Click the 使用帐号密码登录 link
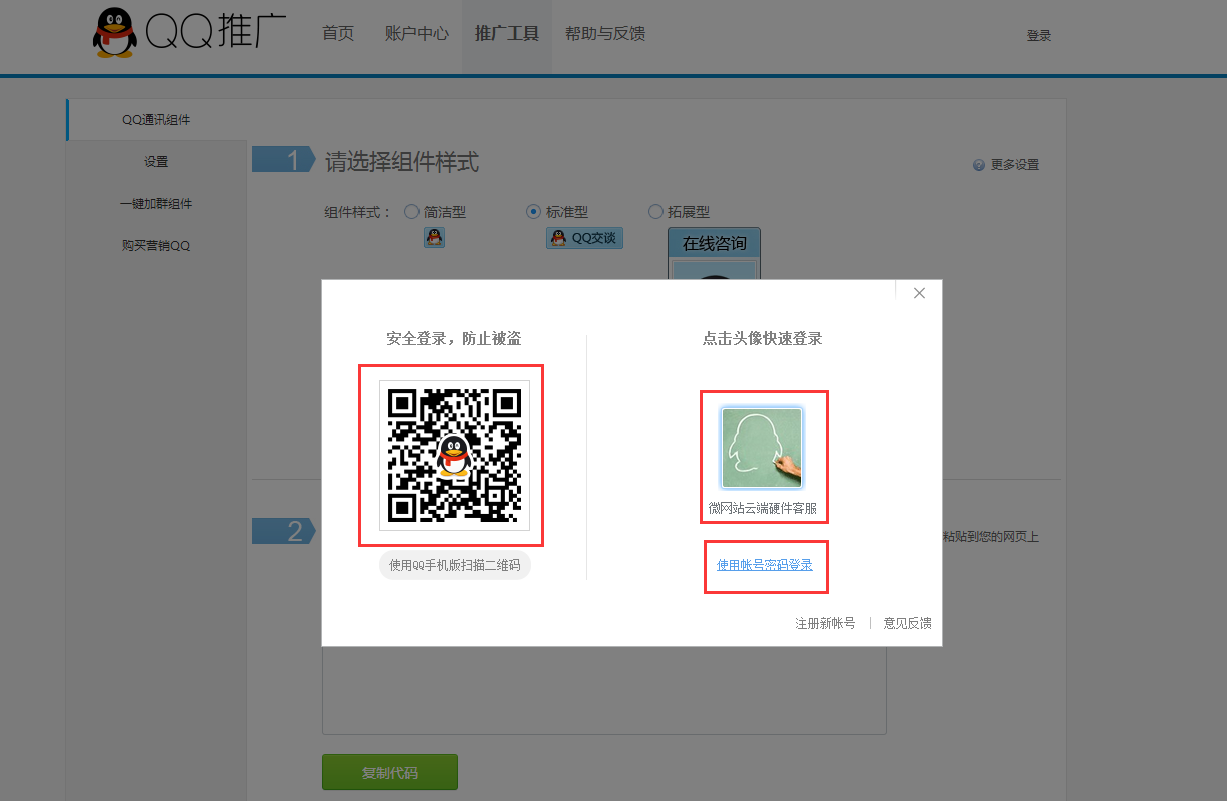 pyautogui.click(x=765, y=565)
